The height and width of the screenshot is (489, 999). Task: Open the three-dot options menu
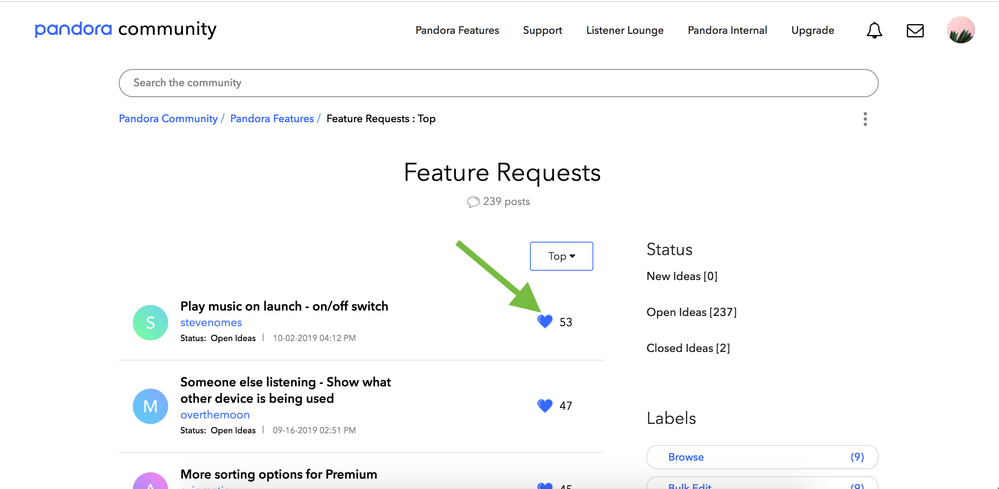coord(865,119)
